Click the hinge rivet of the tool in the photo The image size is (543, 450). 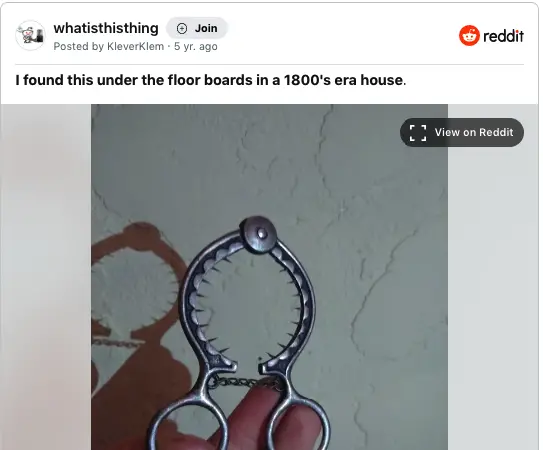pyautogui.click(x=259, y=235)
